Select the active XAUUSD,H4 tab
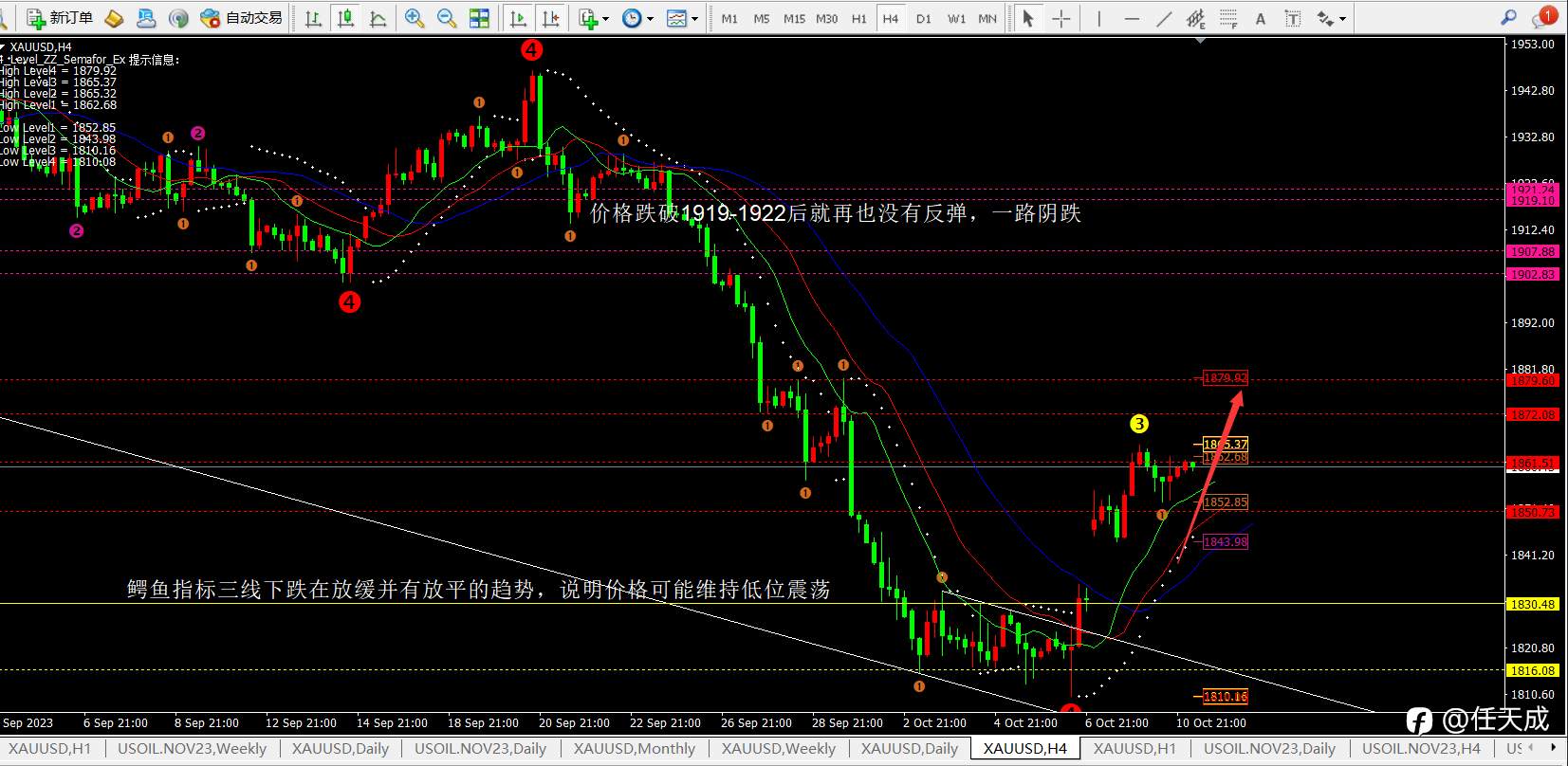The height and width of the screenshot is (766, 1568). click(1024, 748)
